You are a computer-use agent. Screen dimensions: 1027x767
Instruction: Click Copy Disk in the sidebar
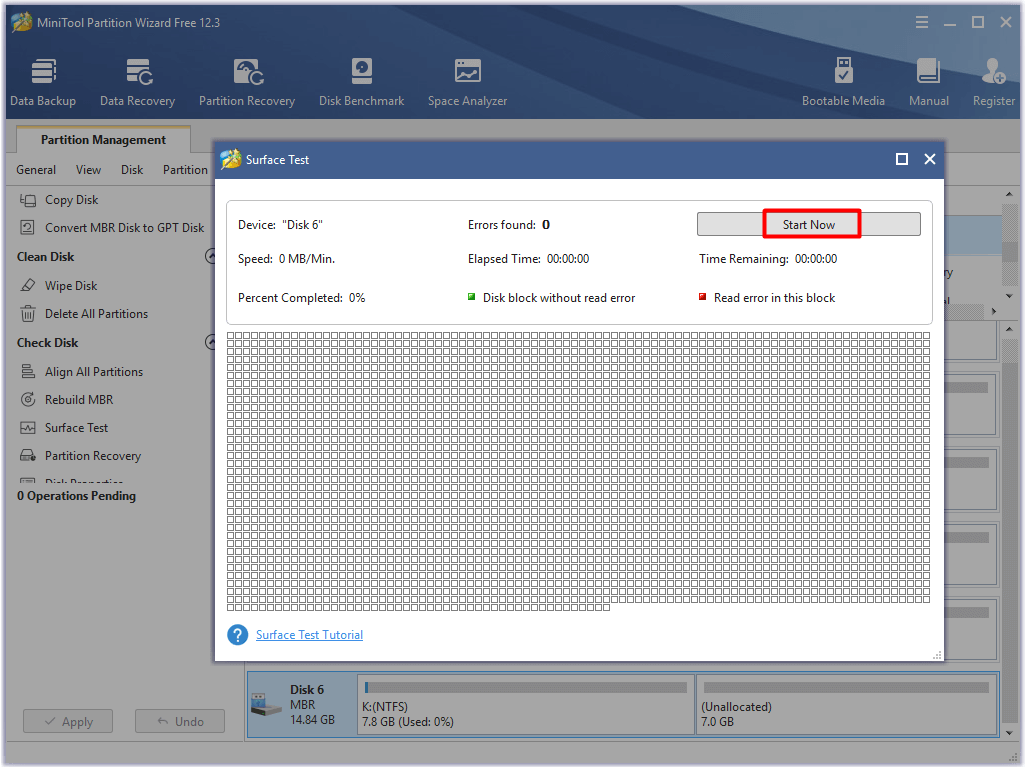click(x=71, y=200)
